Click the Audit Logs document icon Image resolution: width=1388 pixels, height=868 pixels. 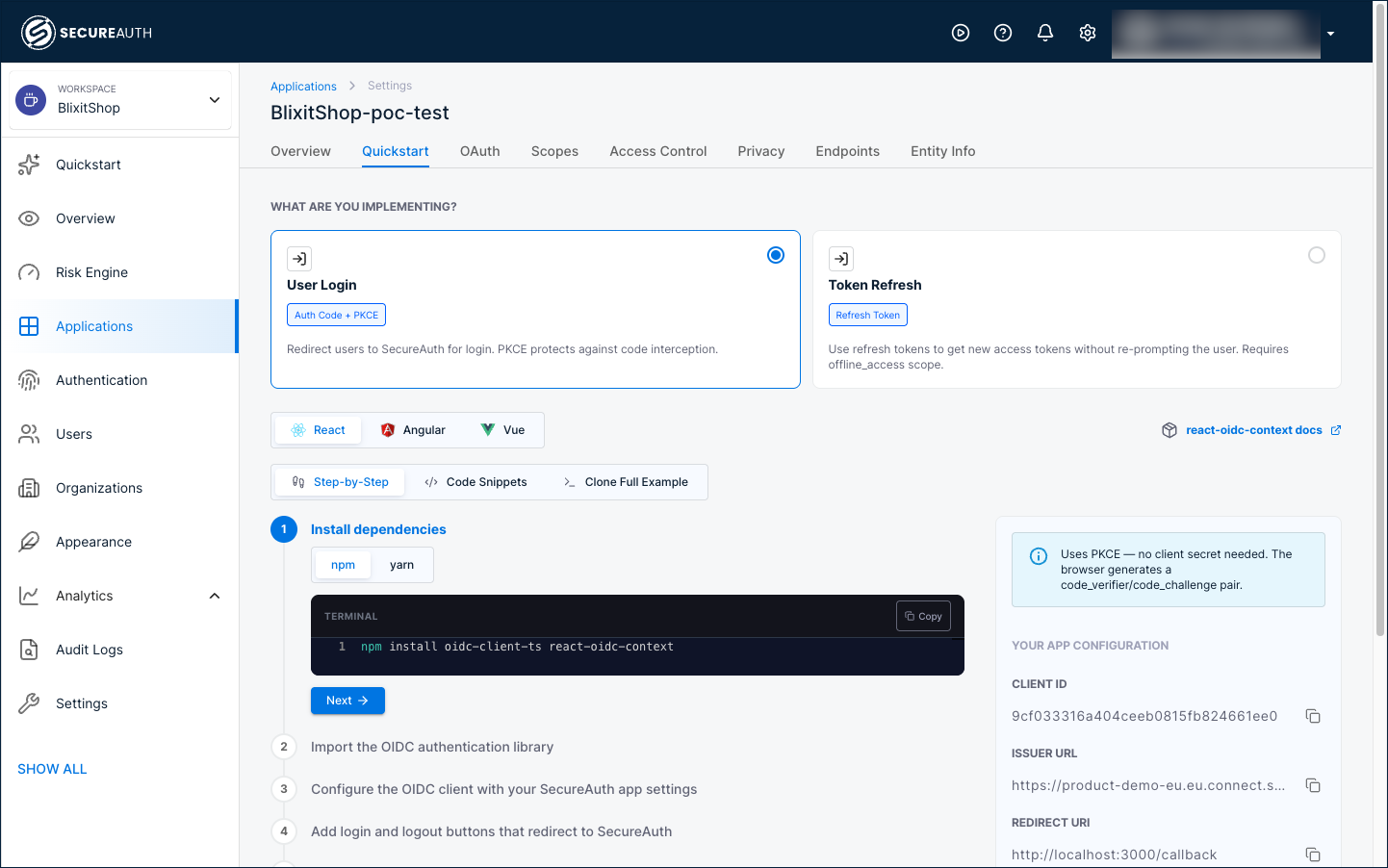click(x=29, y=650)
